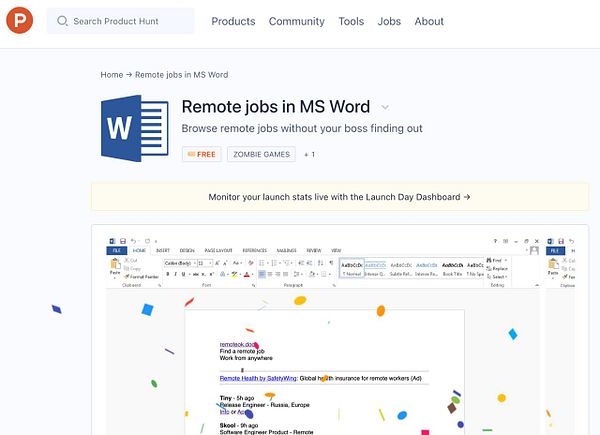600x435 pixels.
Task: Apply the Normal style from gallery
Action: pyautogui.click(x=352, y=269)
